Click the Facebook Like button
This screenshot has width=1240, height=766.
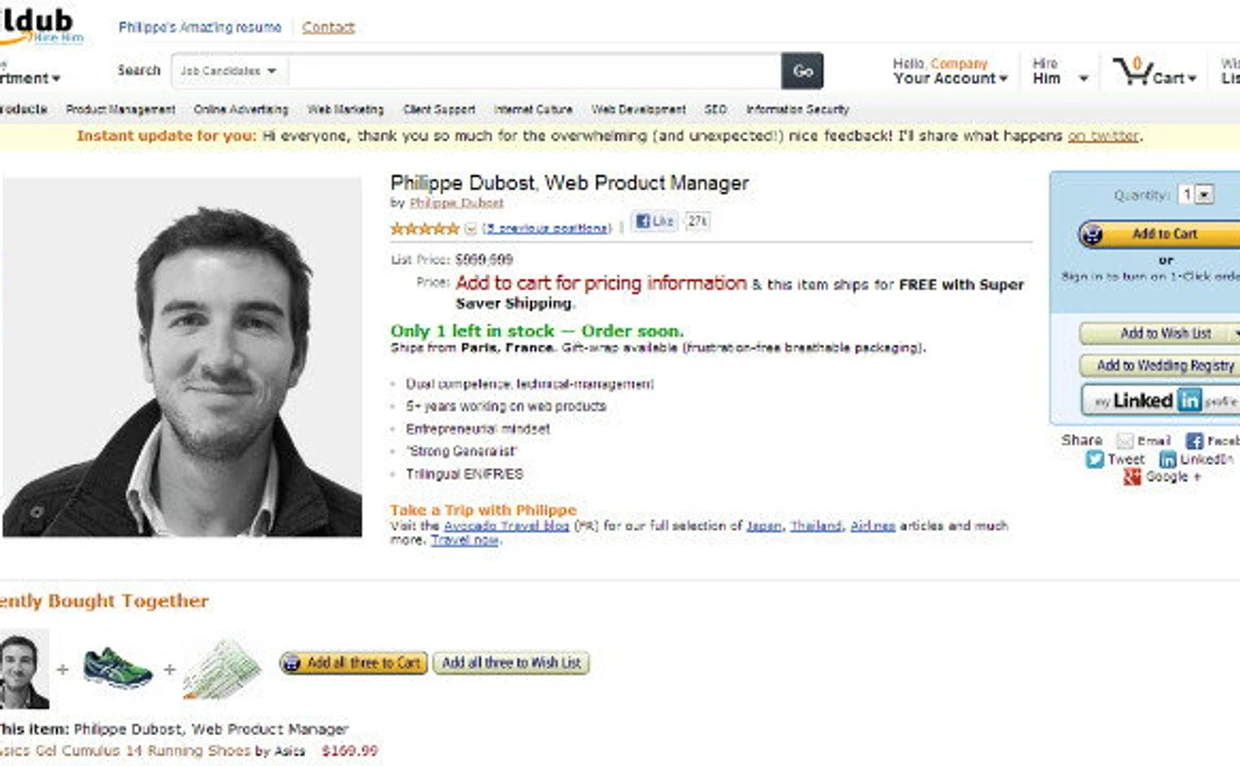[655, 222]
